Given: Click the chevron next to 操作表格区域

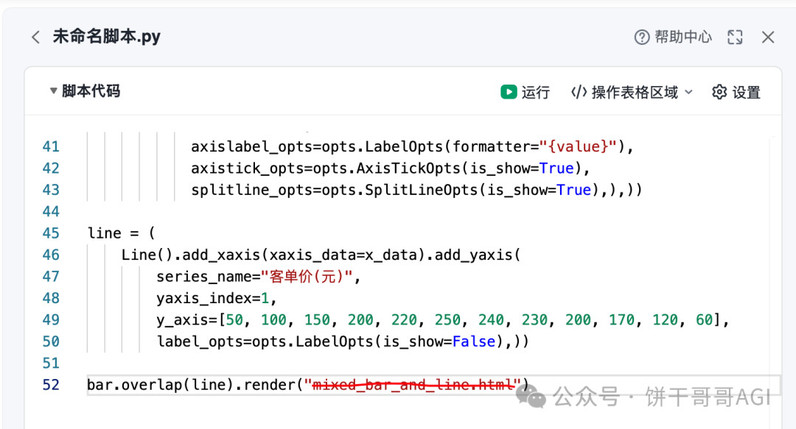Looking at the screenshot, I should pyautogui.click(x=688, y=92).
